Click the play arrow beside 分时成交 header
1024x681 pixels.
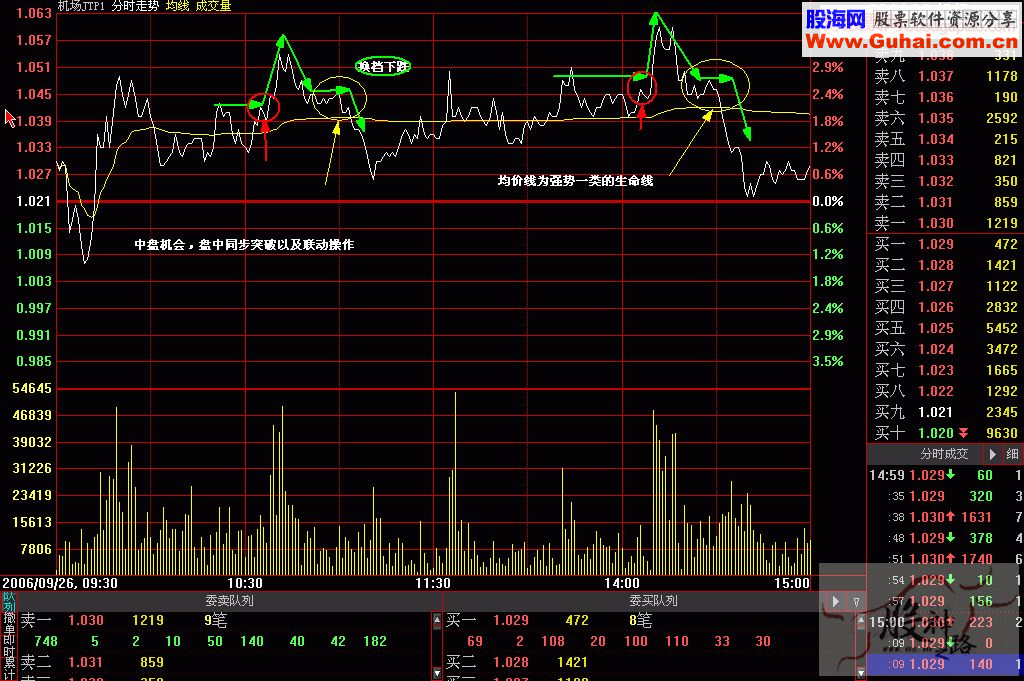(993, 454)
